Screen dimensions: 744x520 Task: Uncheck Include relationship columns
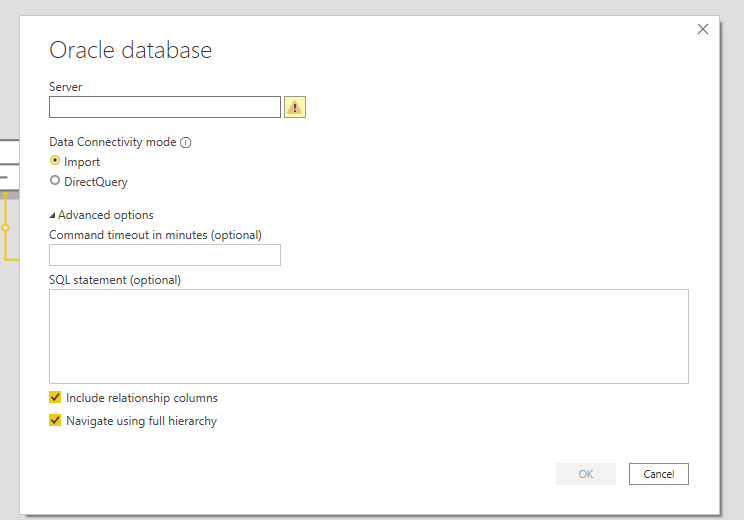55,397
